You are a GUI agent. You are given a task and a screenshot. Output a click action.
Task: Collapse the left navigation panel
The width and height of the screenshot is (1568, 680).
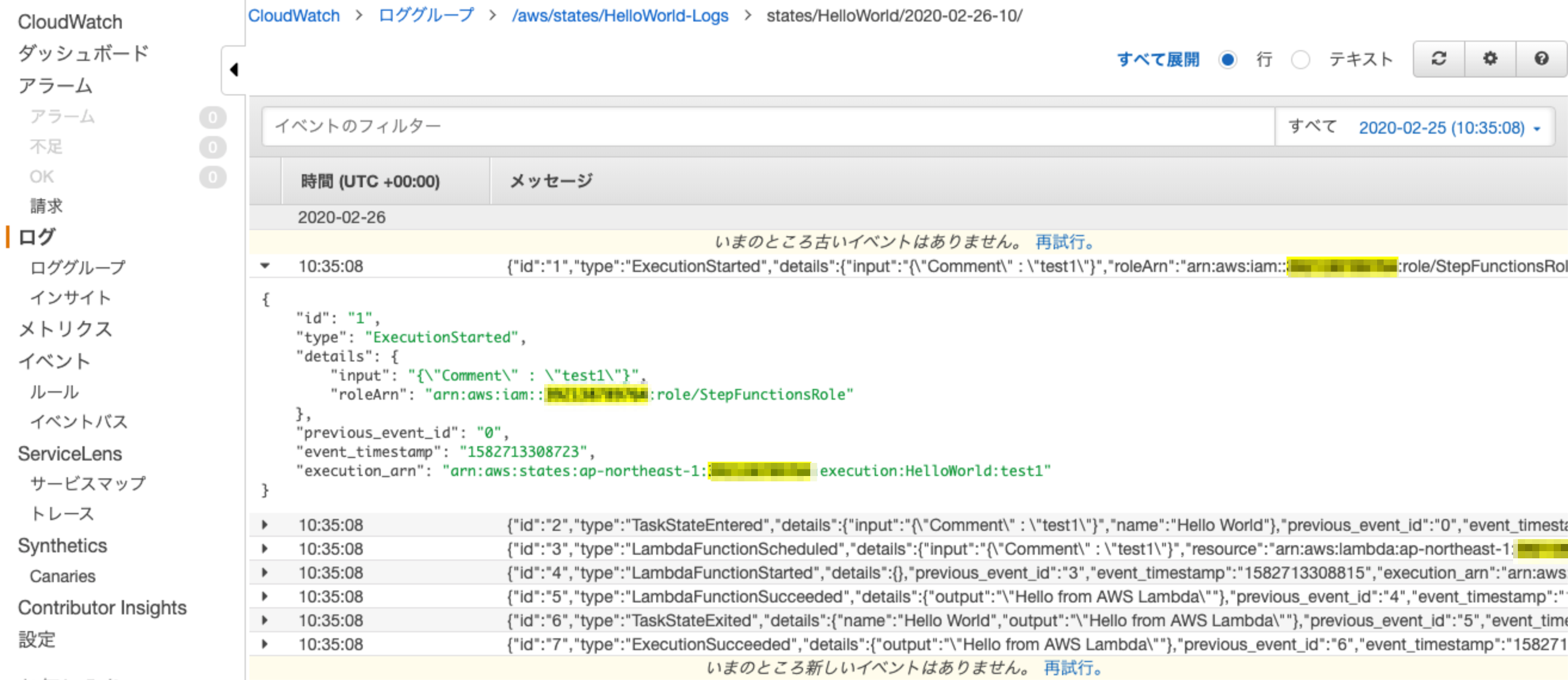pos(233,70)
